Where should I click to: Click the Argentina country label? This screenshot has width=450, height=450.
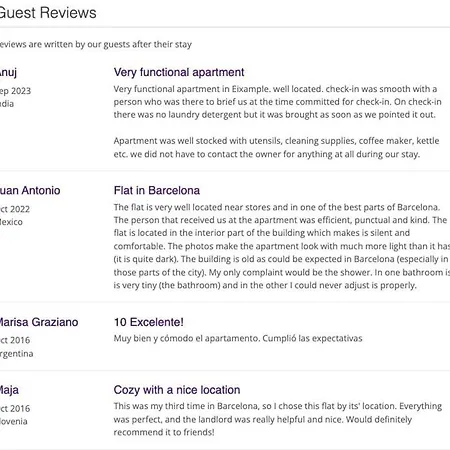click(x=17, y=353)
